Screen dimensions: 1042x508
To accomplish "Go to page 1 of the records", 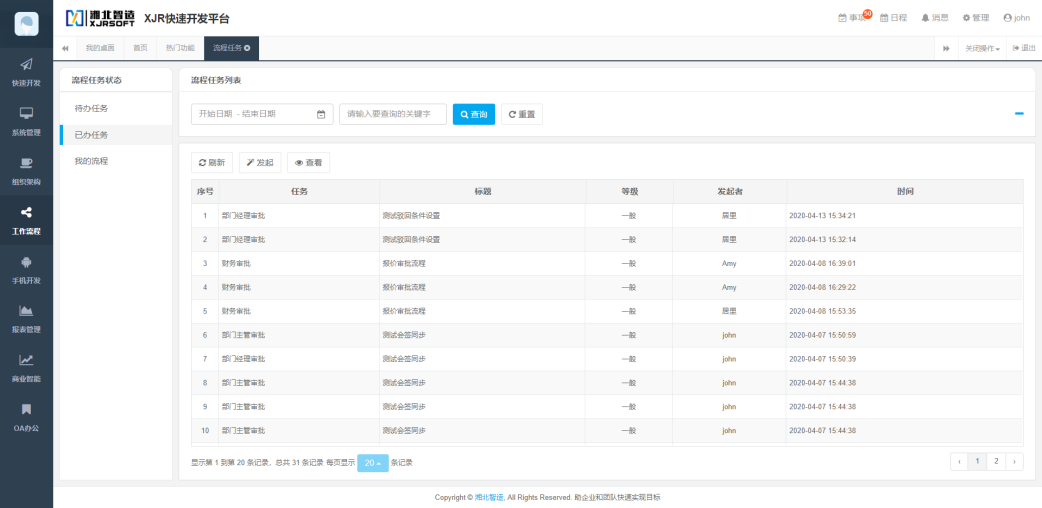I will point(977,461).
